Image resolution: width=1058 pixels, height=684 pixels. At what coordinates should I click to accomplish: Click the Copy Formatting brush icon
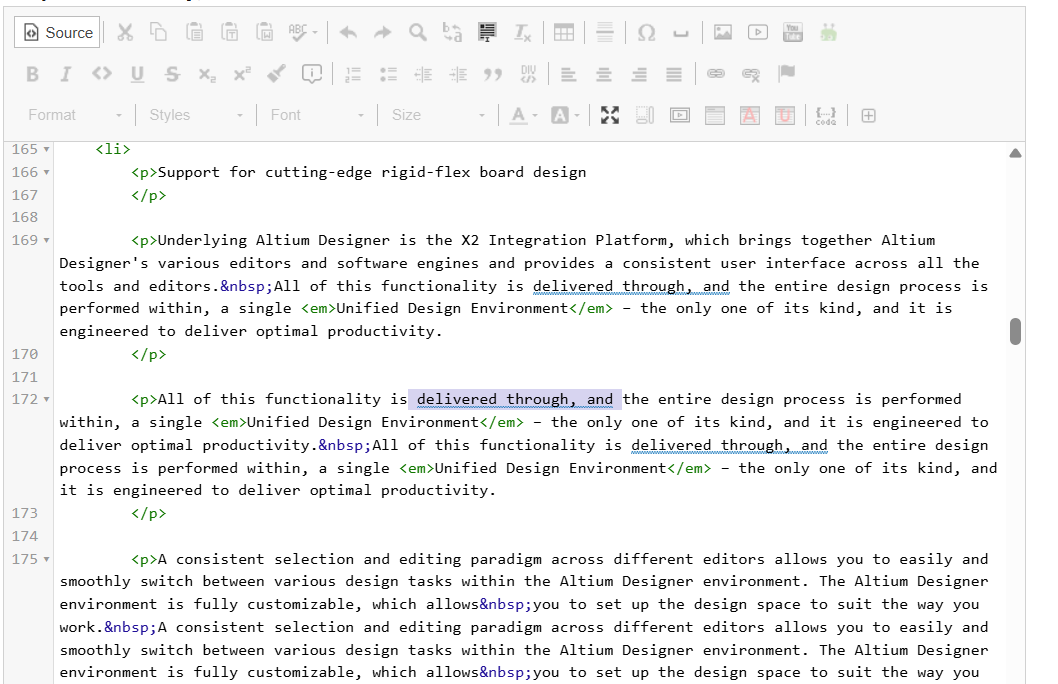(276, 74)
